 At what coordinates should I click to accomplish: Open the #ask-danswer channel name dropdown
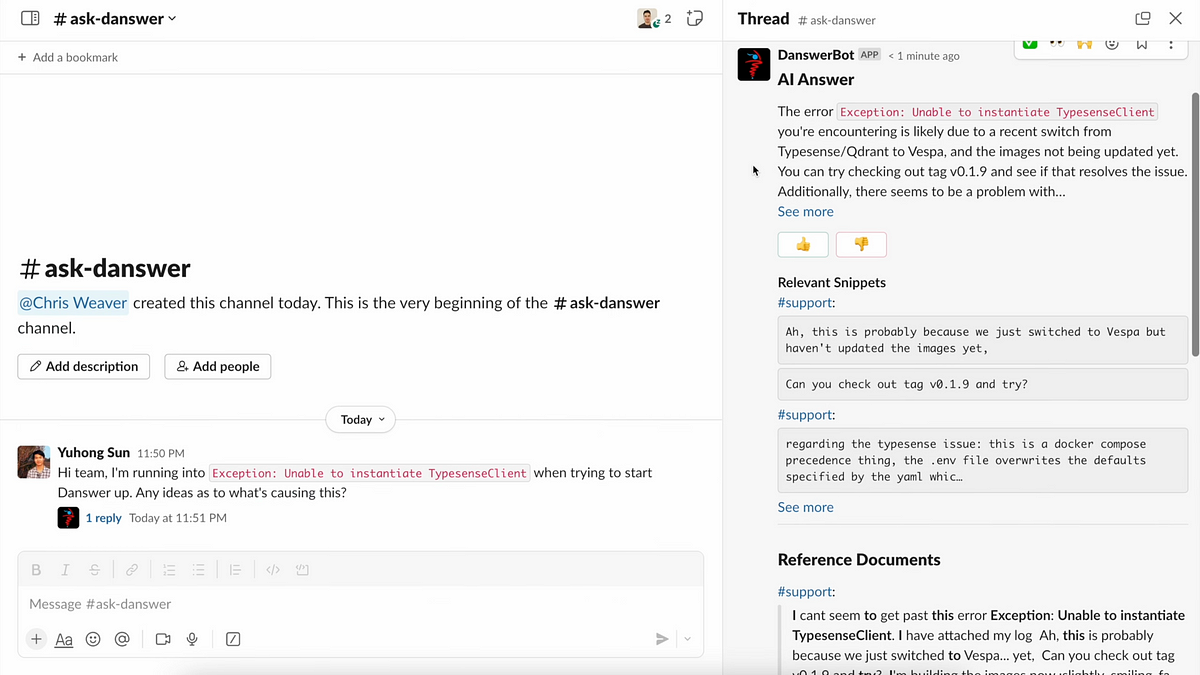[x=115, y=18]
